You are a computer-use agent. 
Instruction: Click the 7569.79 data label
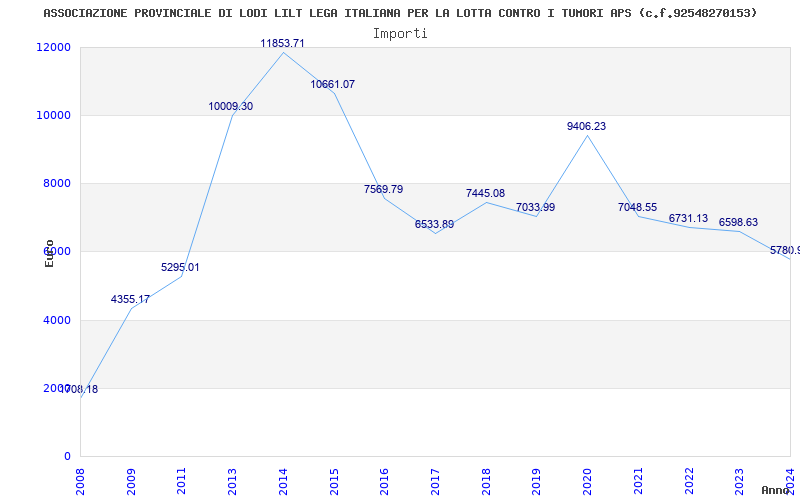(x=383, y=189)
